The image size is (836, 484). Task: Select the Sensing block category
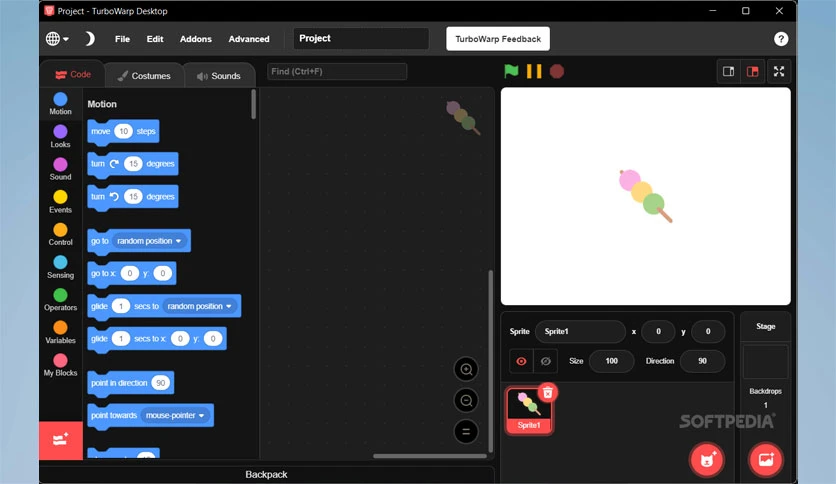tap(60, 267)
